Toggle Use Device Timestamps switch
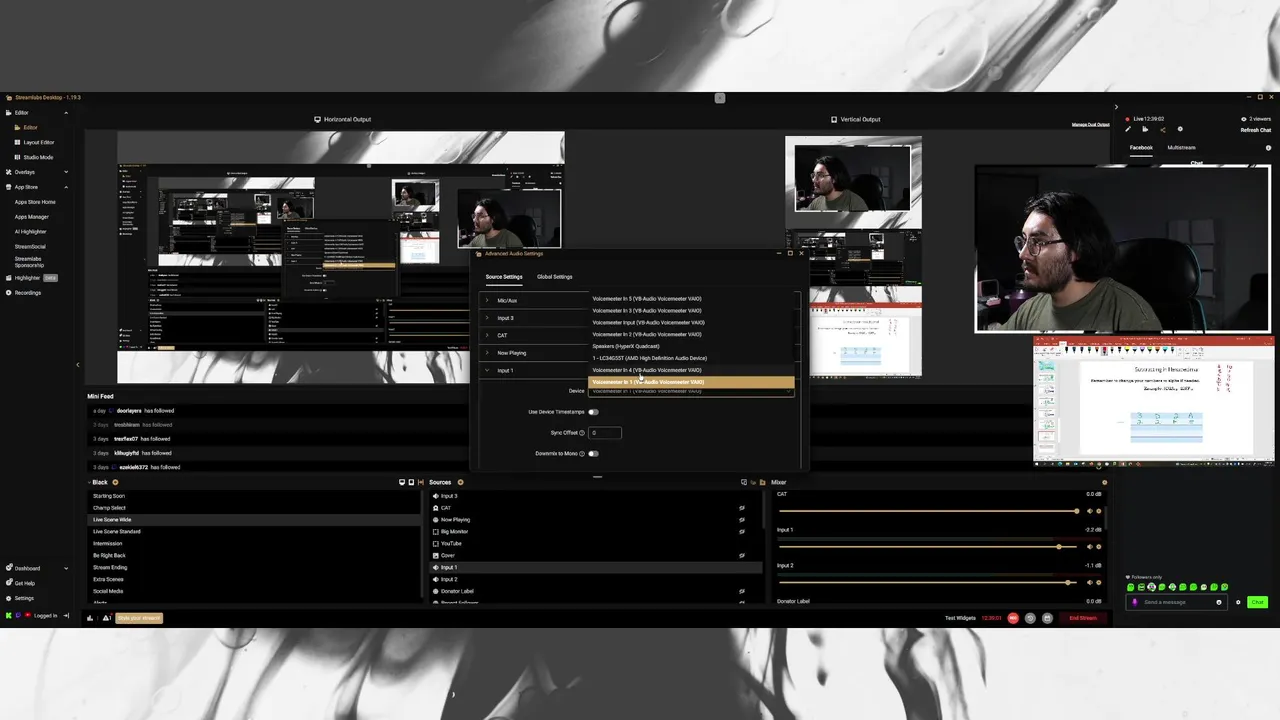Viewport: 1280px width, 720px height. [593, 412]
